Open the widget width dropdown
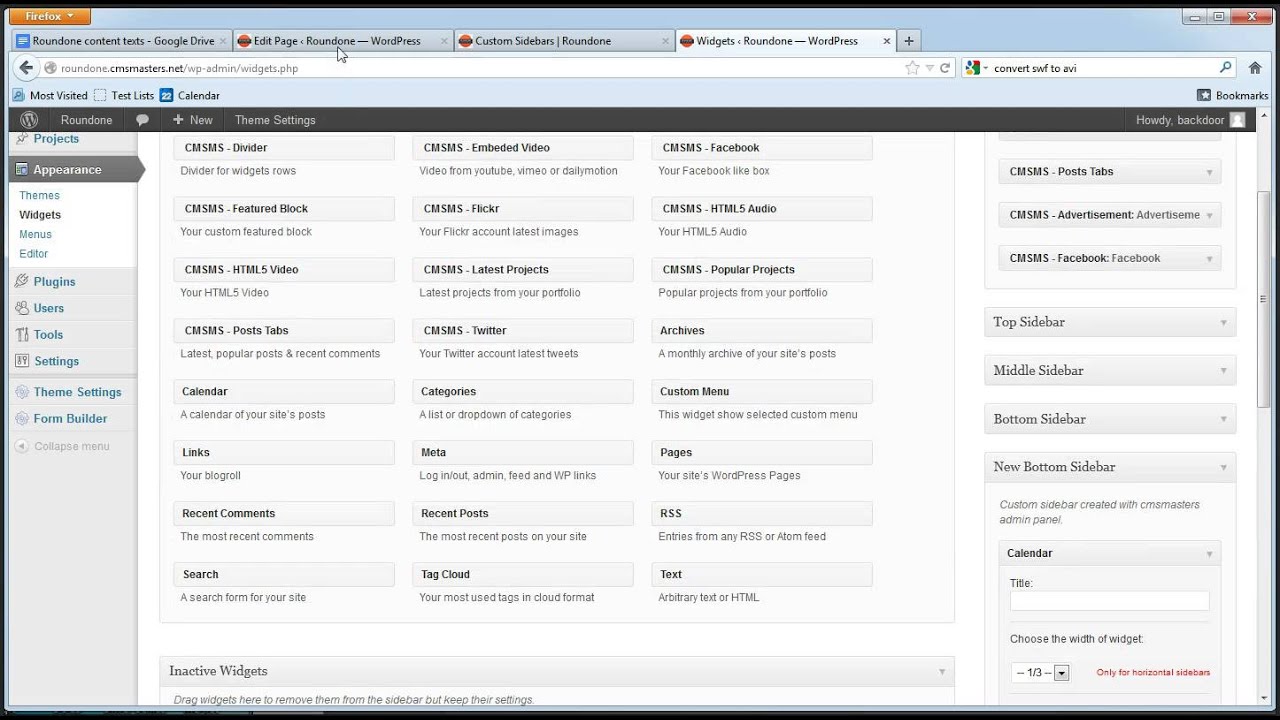This screenshot has width=1280, height=720. tap(1041, 673)
